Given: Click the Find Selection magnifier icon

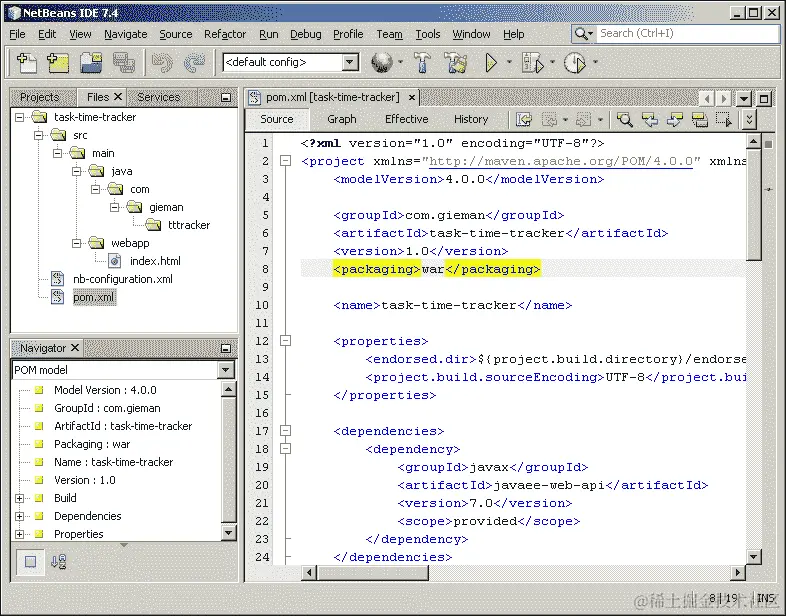Looking at the screenshot, I should (625, 119).
